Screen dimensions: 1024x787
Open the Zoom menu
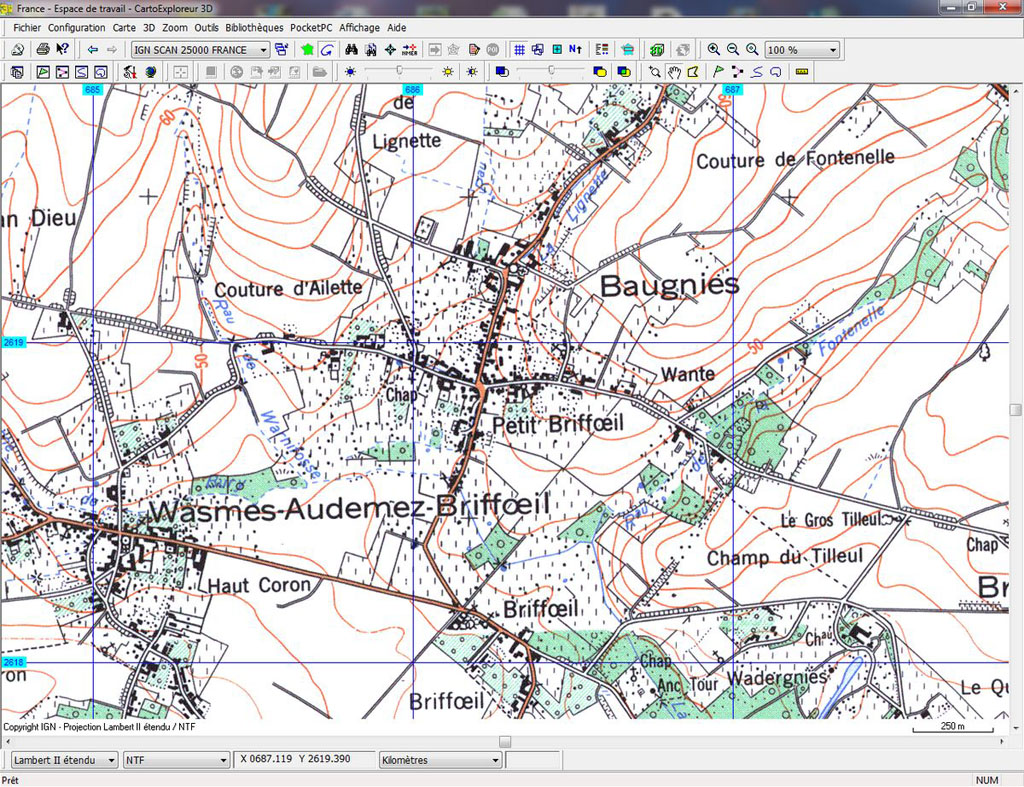point(174,27)
